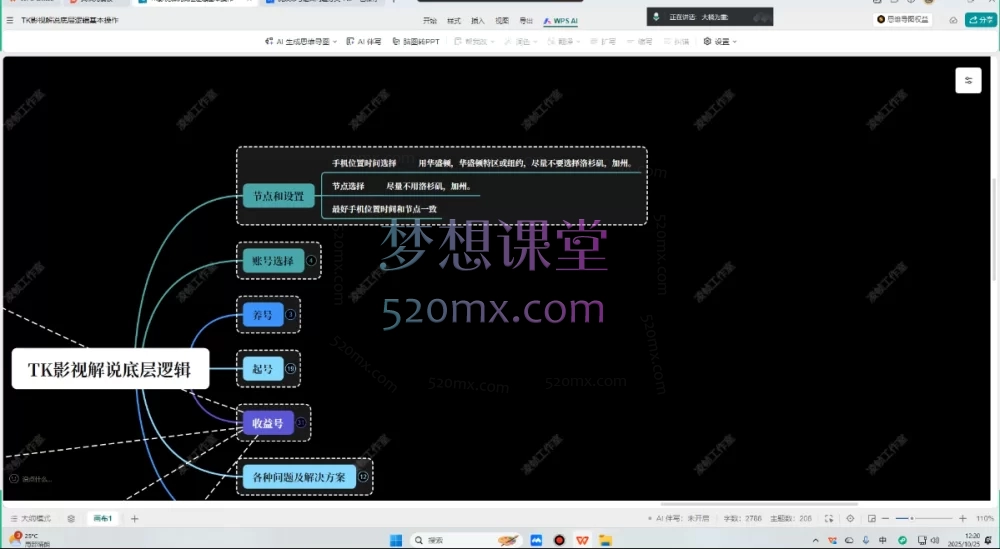1000x549 pixels.
Task: Select the 养号 node
Action: 263,314
